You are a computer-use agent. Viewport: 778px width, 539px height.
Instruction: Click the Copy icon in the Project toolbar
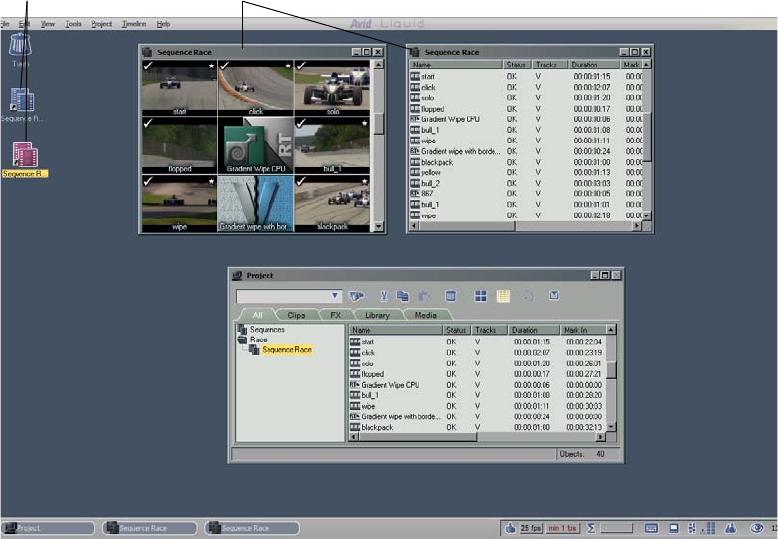tap(402, 296)
